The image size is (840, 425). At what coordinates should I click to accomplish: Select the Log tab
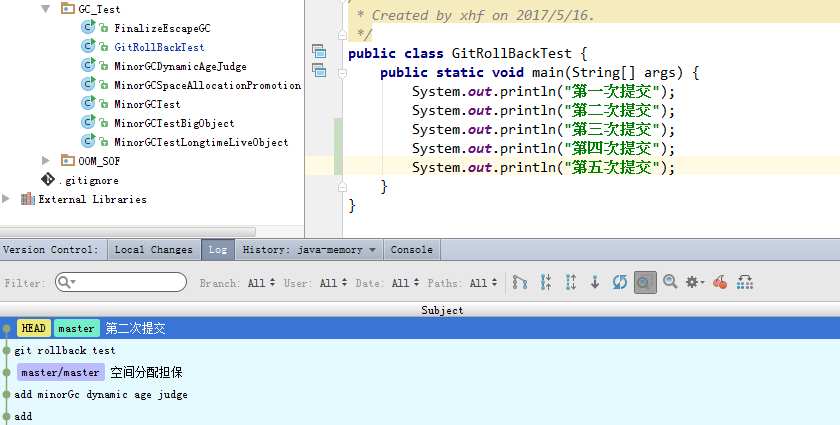coord(218,250)
